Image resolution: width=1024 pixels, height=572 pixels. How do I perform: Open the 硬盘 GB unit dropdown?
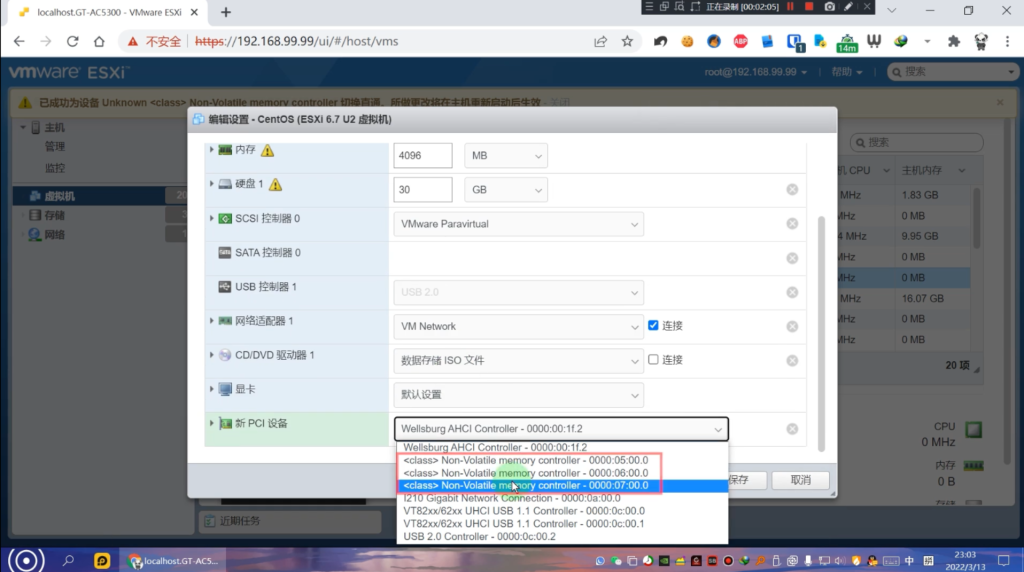tap(506, 190)
